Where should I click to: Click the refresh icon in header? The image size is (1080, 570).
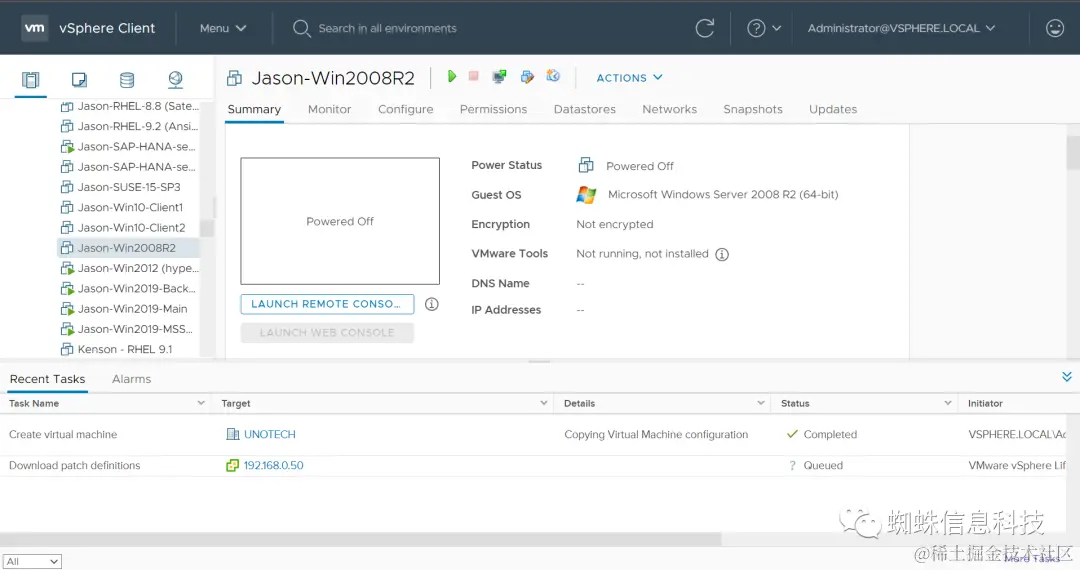click(705, 28)
